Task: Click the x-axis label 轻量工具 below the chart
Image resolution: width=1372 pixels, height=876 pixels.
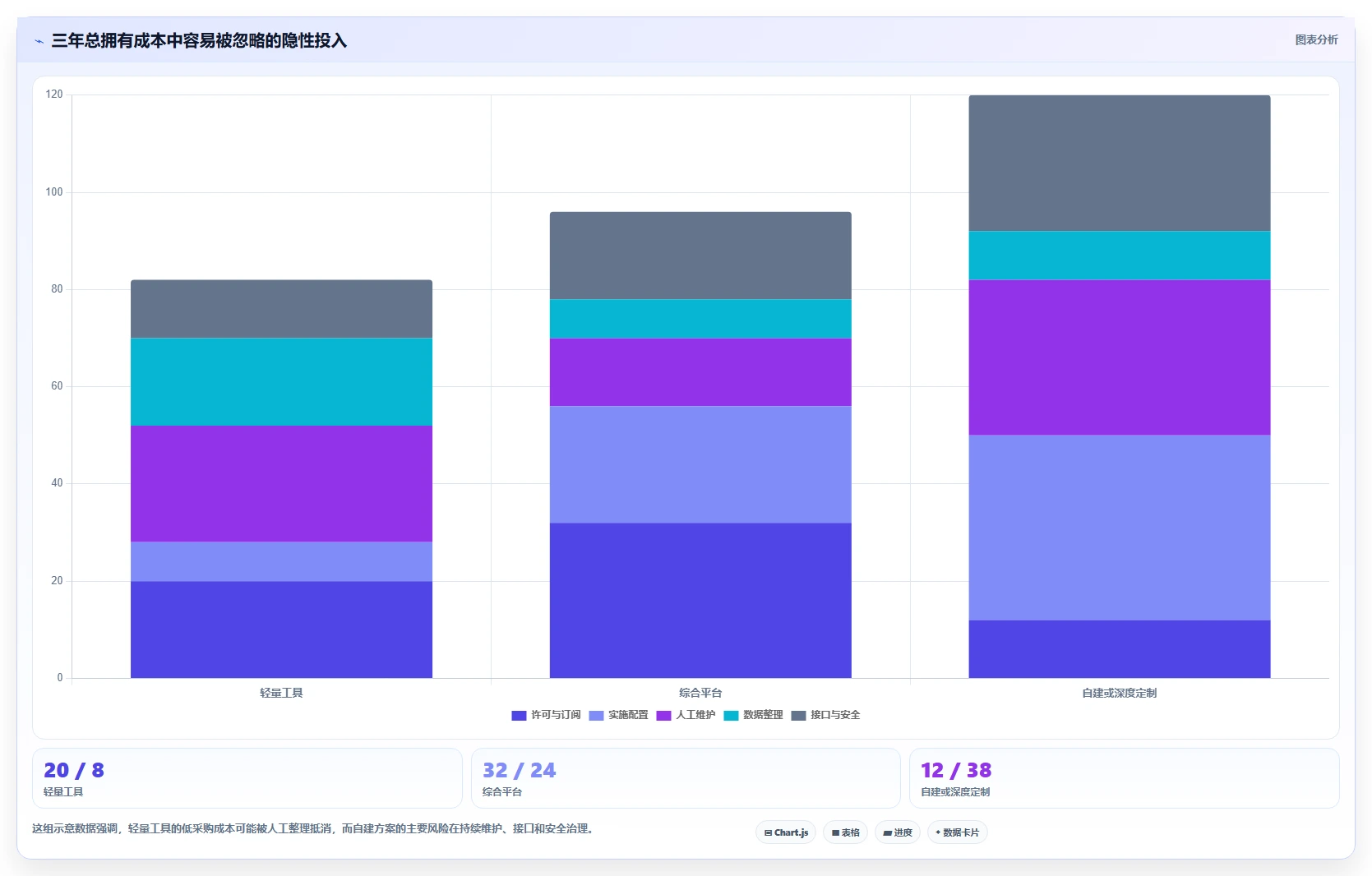Action: pos(281,693)
